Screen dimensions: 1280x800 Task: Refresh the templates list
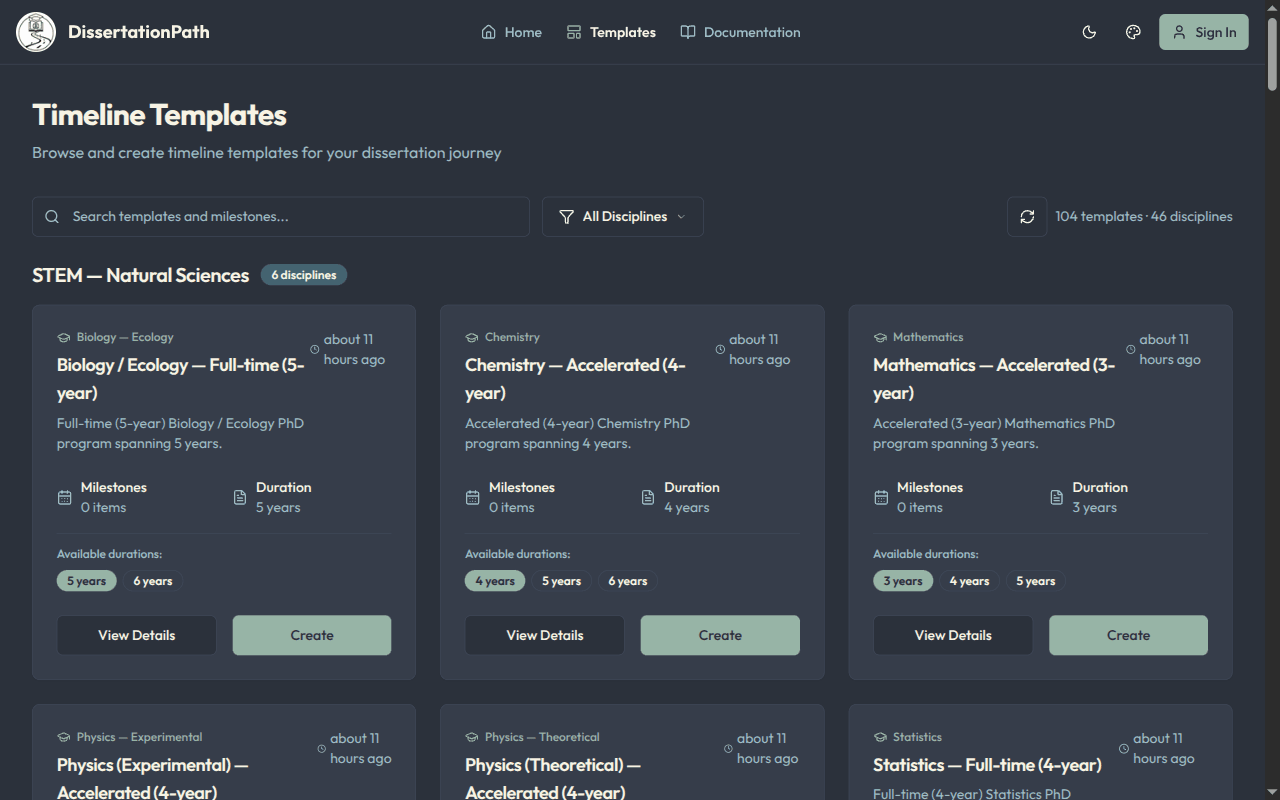tap(1027, 216)
